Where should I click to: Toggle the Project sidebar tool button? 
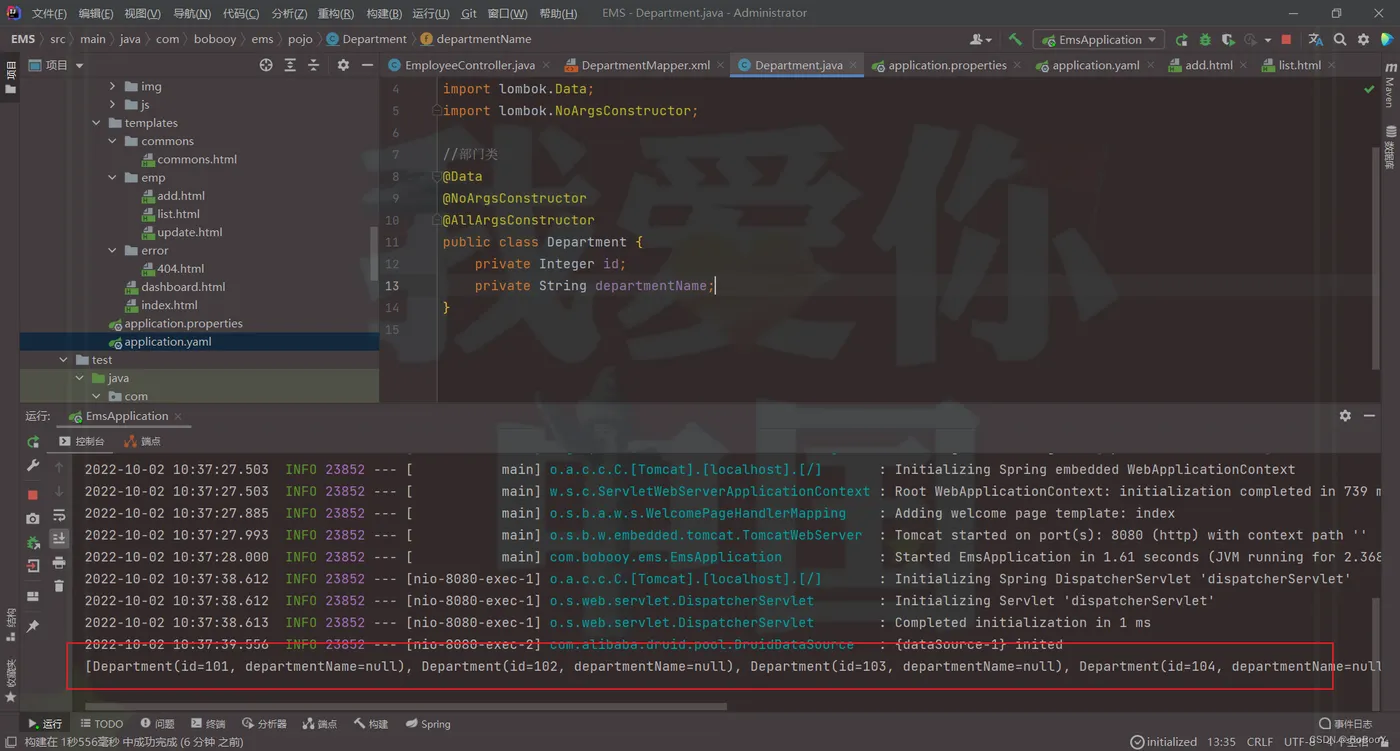click(11, 77)
